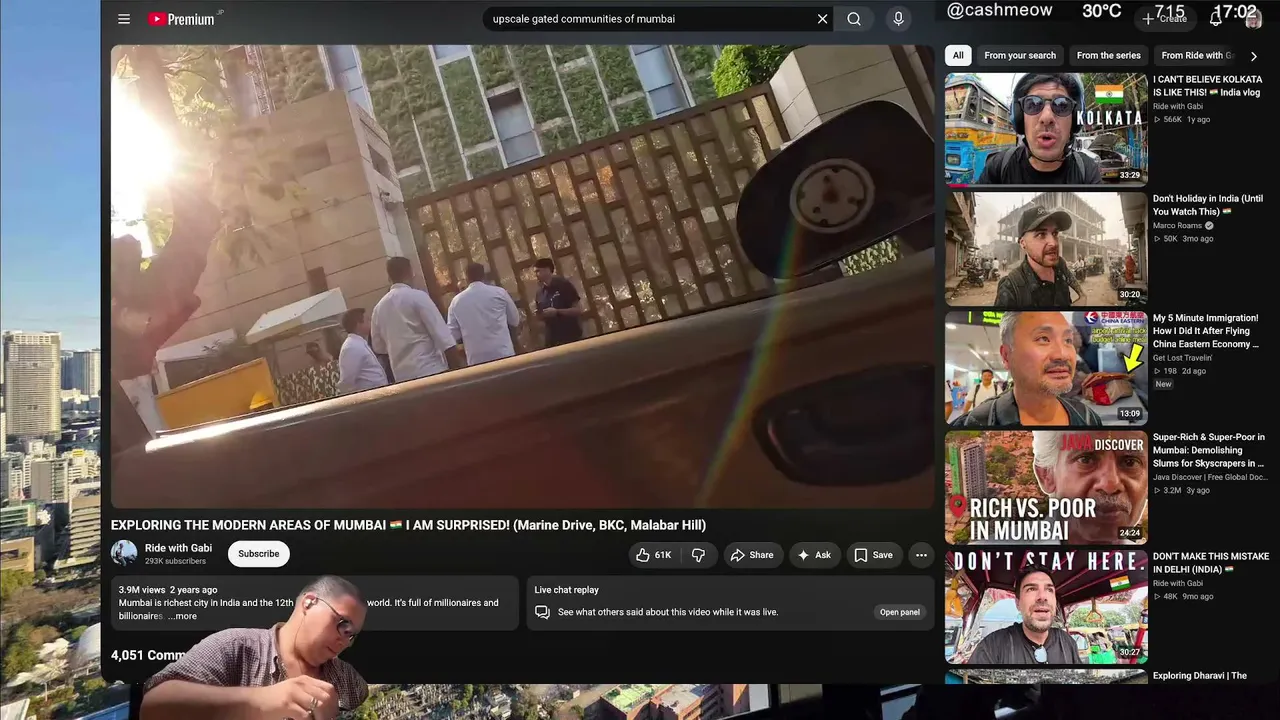The height and width of the screenshot is (720, 1280).
Task: Click the live chat replay icon
Action: [x=542, y=612]
